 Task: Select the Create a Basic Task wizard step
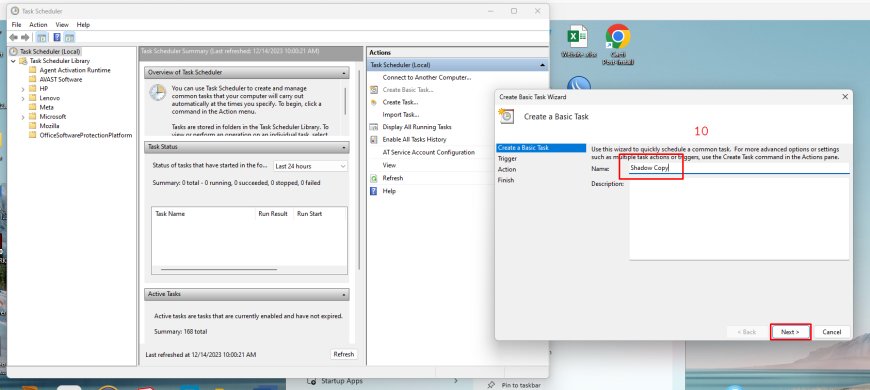click(541, 148)
